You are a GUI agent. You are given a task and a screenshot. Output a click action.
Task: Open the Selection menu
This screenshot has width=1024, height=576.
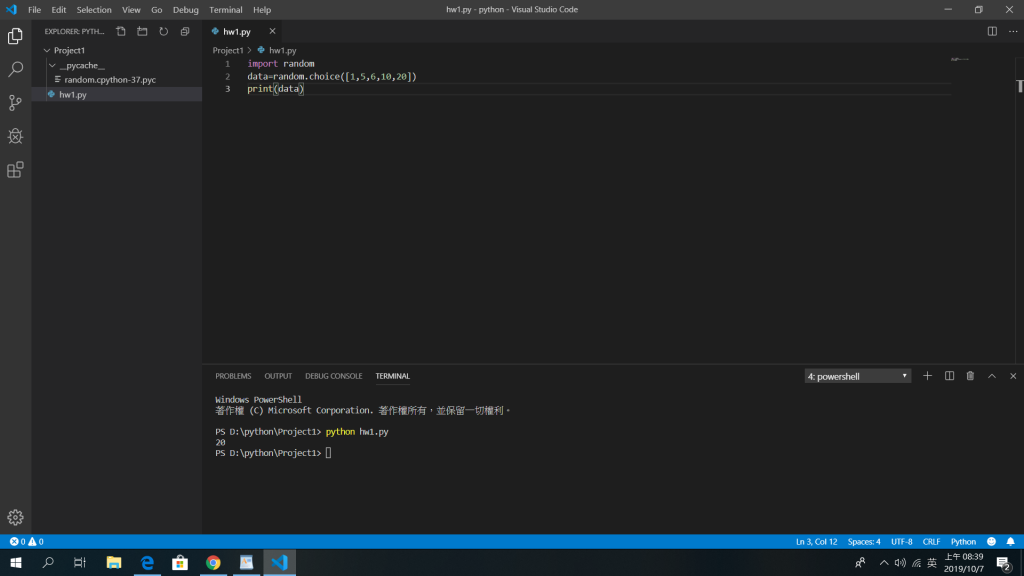(x=94, y=10)
